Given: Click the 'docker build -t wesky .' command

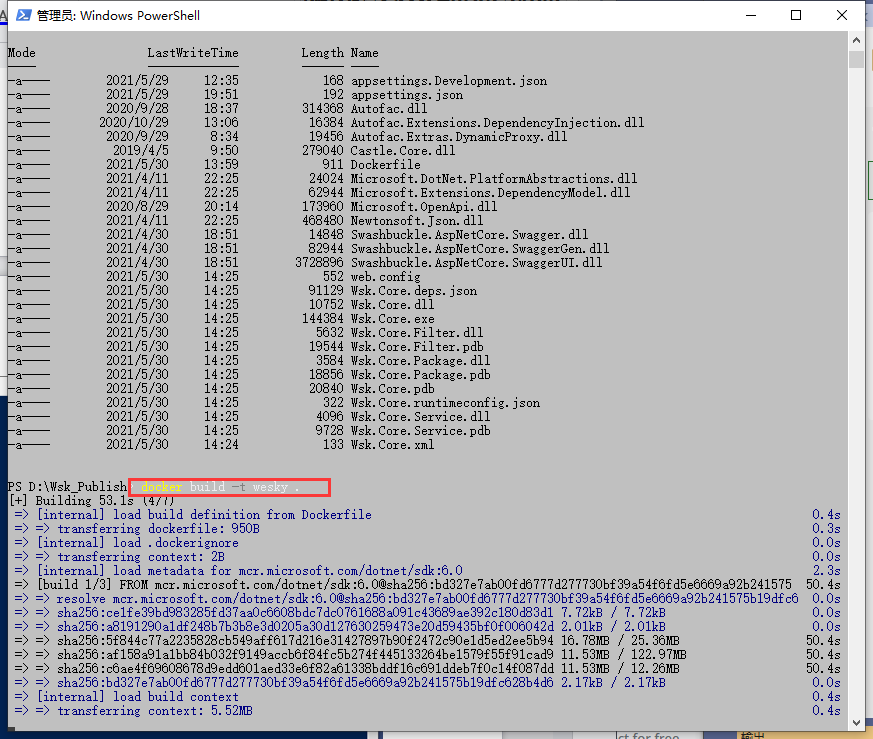Looking at the screenshot, I should pyautogui.click(x=220, y=487).
